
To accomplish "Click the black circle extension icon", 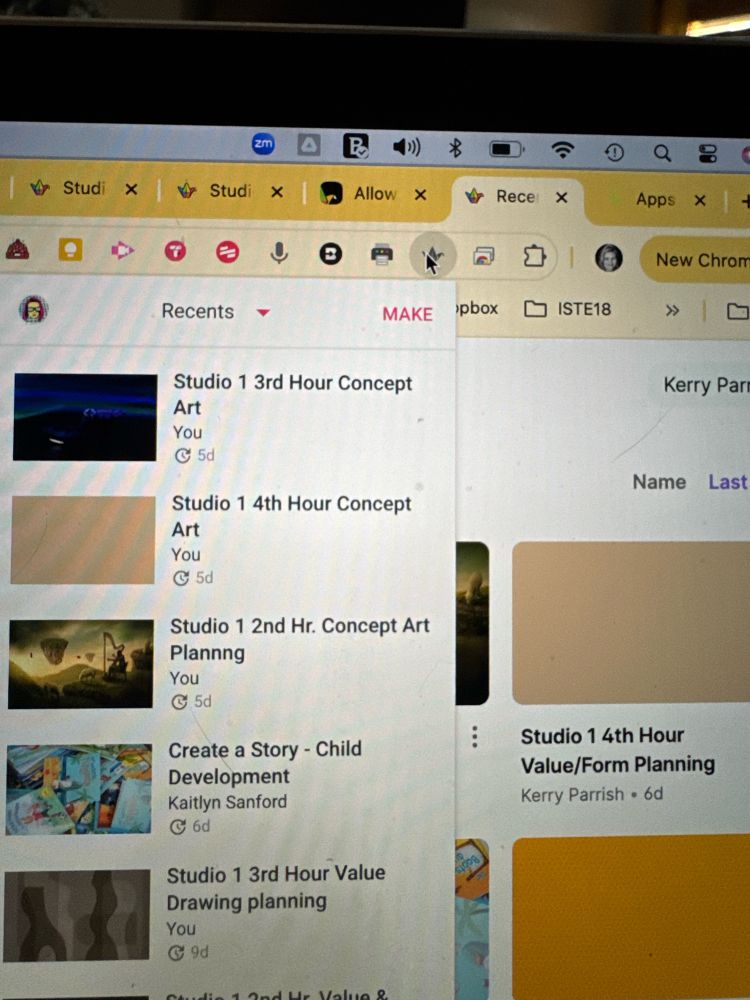I will pos(330,254).
